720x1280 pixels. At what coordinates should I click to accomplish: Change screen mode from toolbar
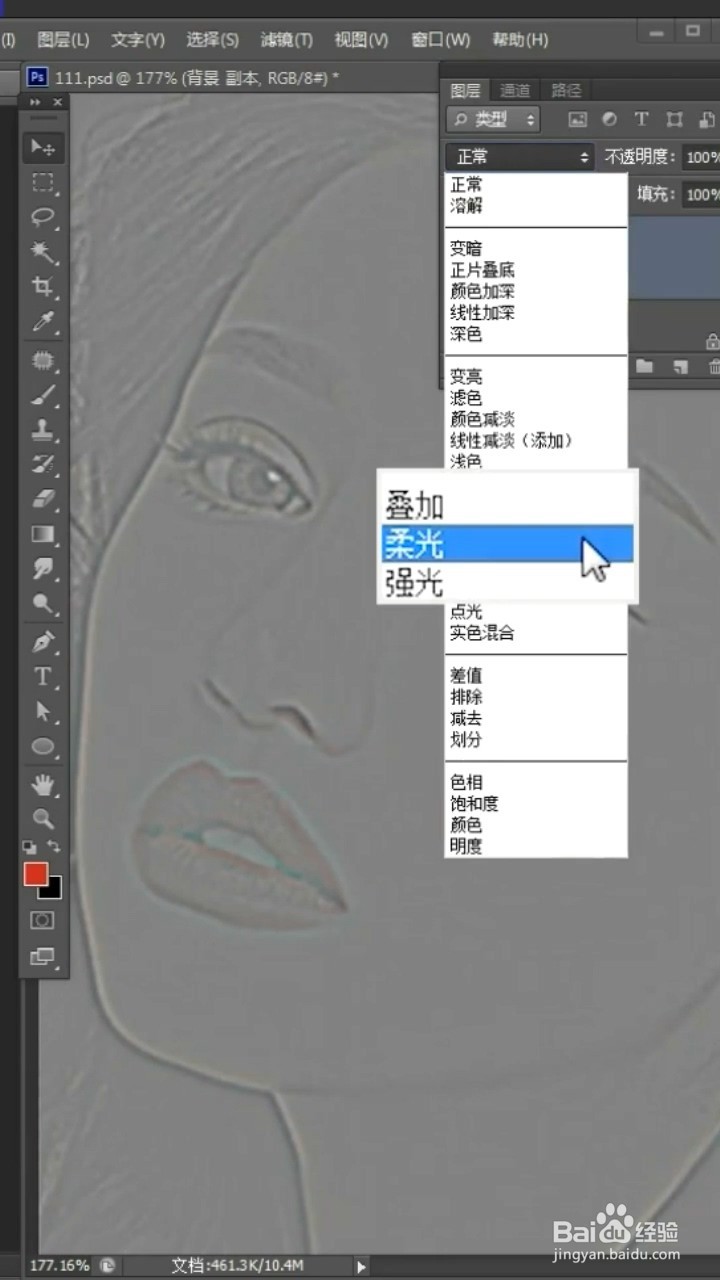click(43, 956)
